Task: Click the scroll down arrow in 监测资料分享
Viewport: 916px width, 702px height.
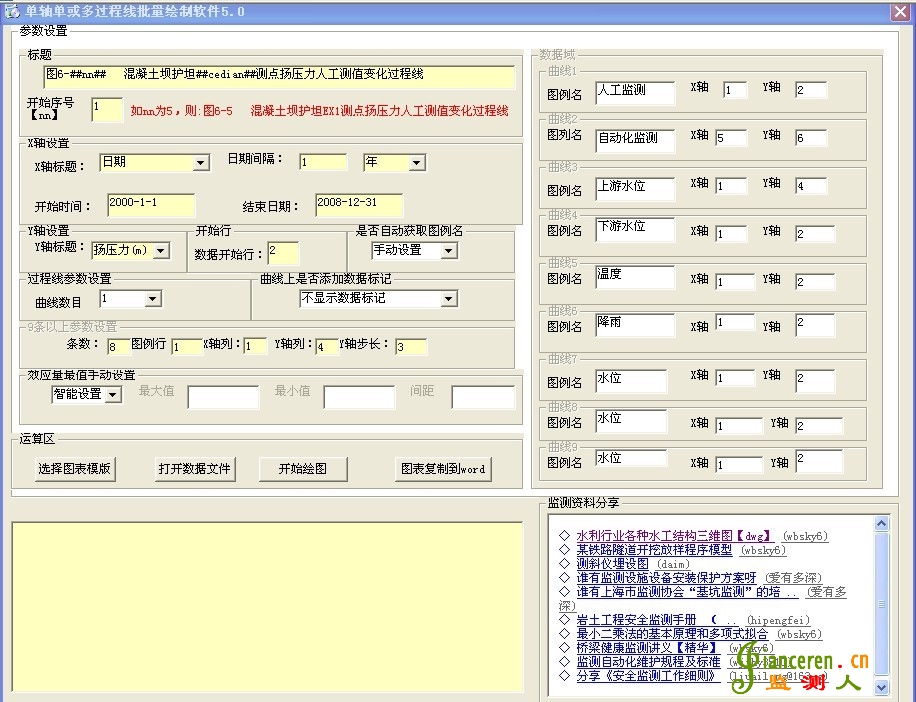Action: click(882, 687)
